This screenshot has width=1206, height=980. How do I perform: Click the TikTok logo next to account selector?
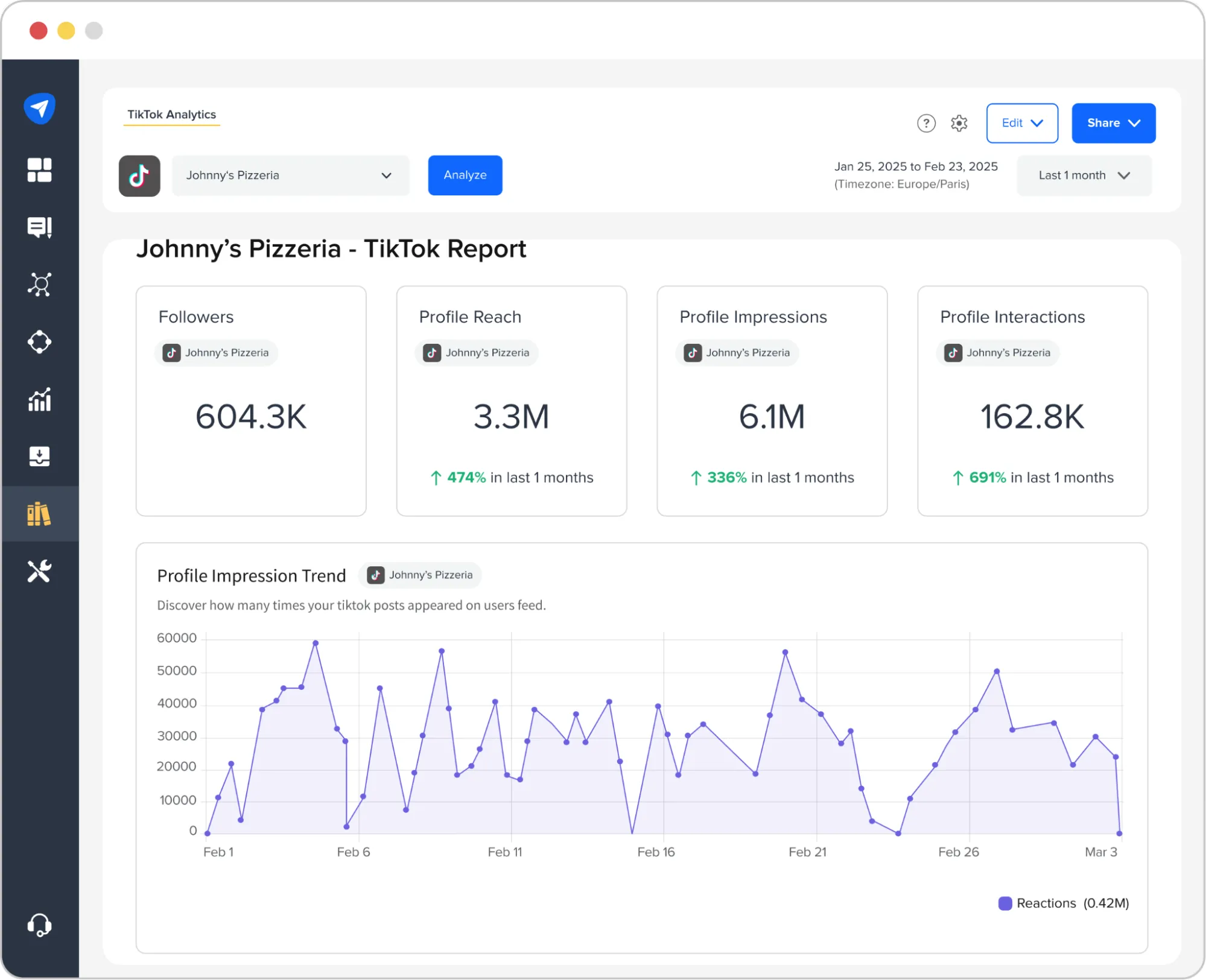coord(139,175)
